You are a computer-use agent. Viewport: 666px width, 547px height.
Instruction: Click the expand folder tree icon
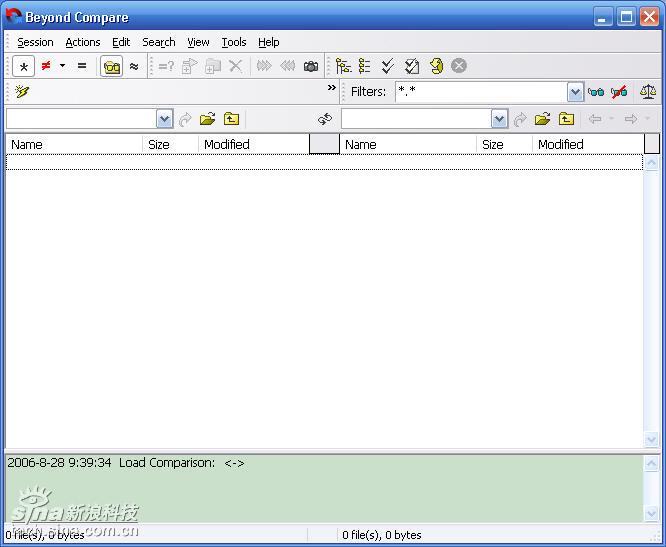pos(343,66)
